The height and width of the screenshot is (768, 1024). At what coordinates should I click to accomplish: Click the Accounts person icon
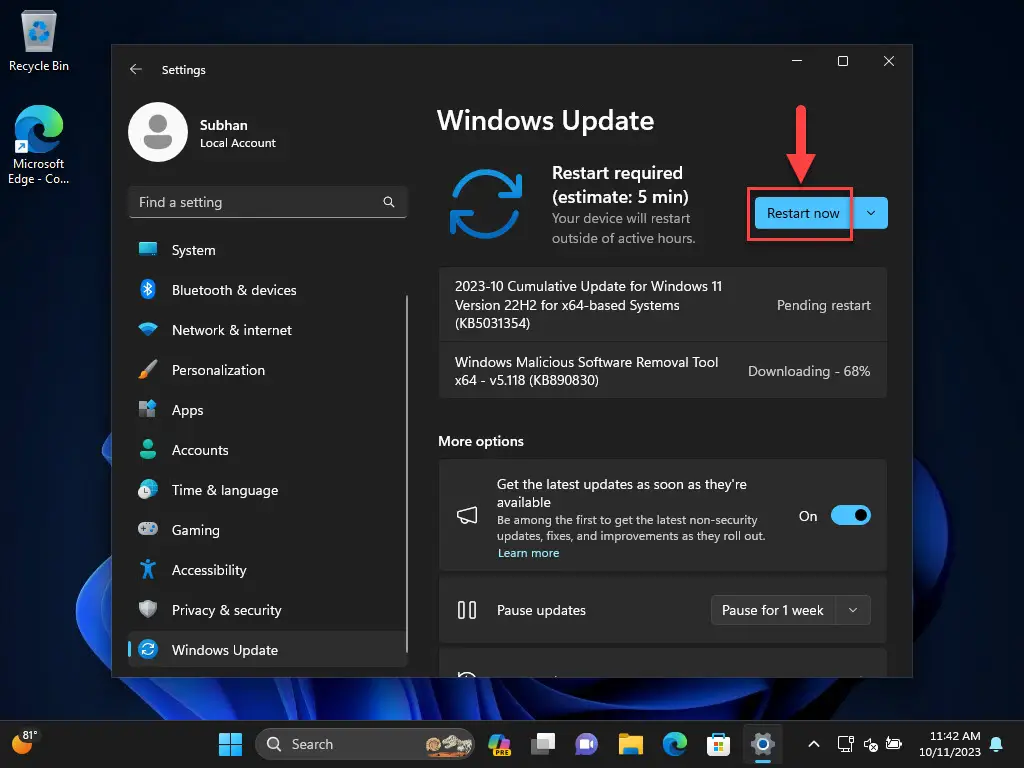(x=148, y=449)
